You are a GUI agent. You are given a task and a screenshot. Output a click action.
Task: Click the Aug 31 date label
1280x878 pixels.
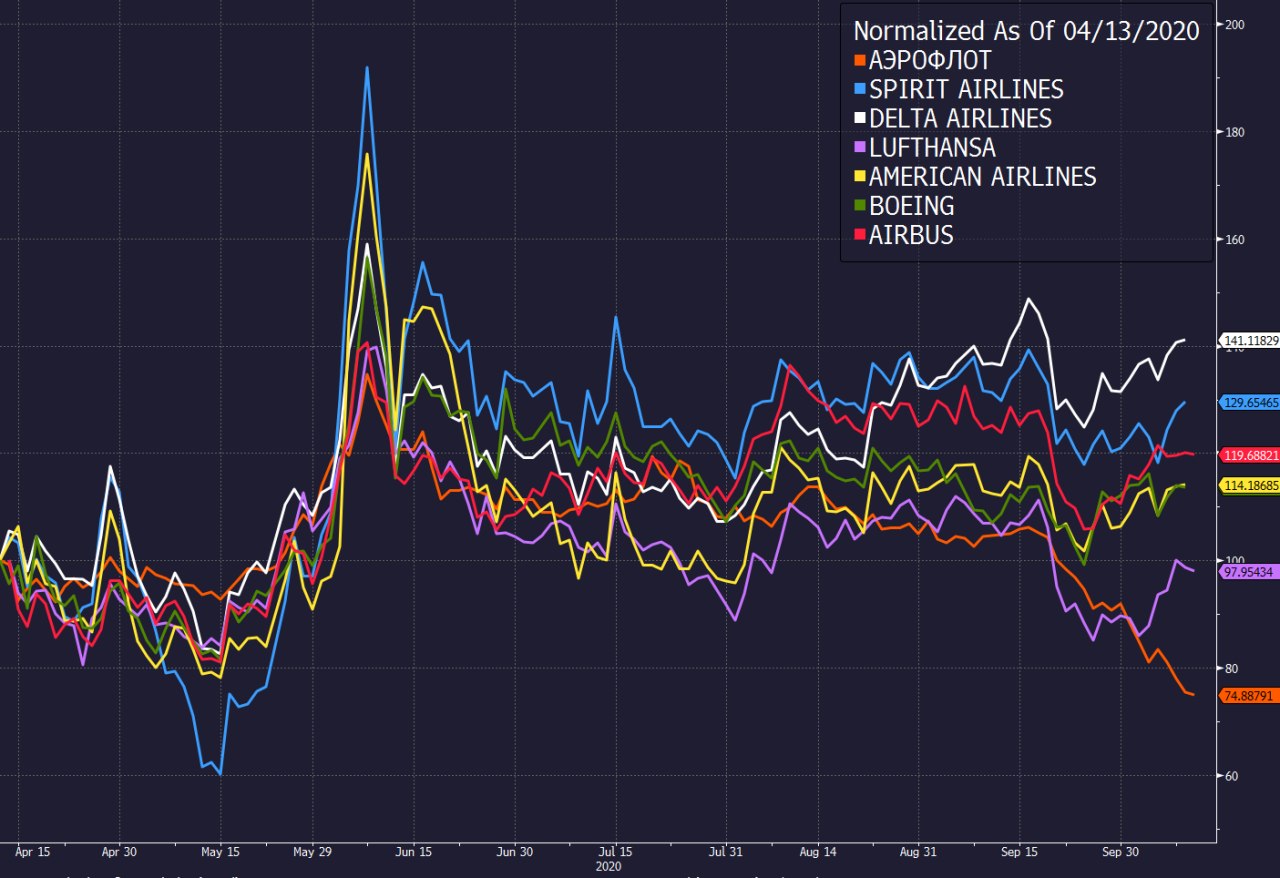[x=917, y=853]
